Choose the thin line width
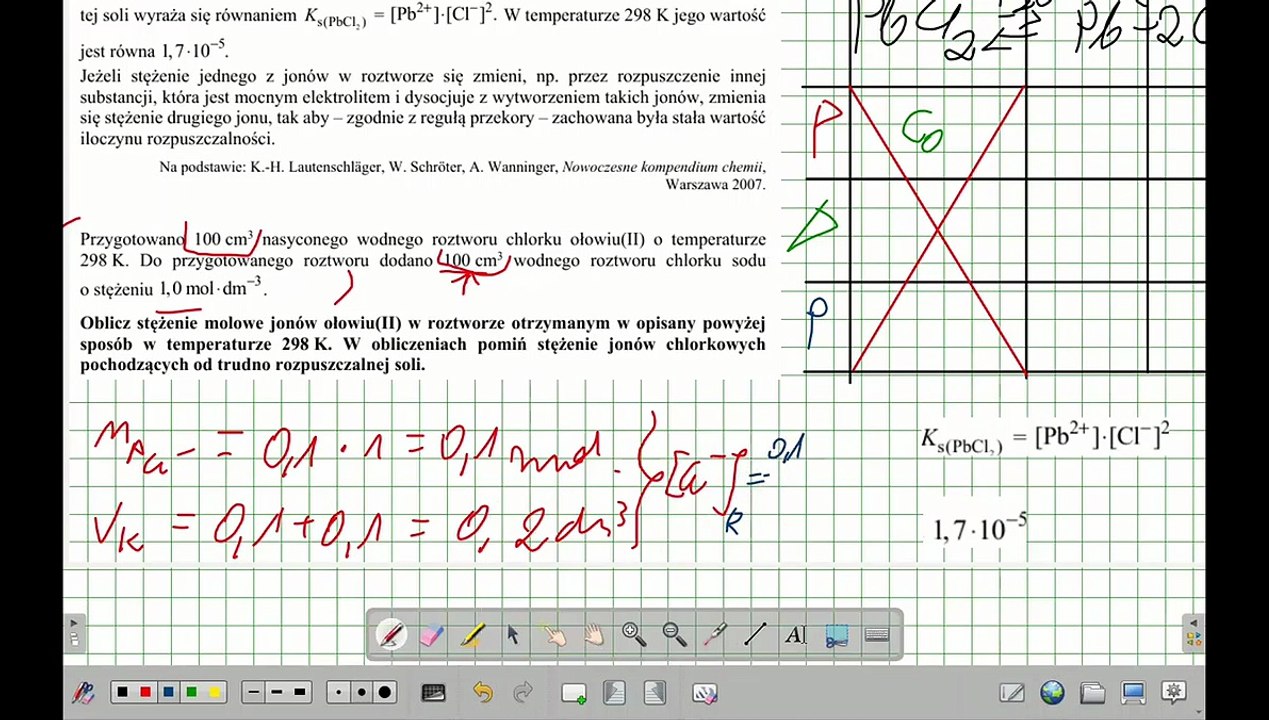1269x720 pixels. (254, 692)
